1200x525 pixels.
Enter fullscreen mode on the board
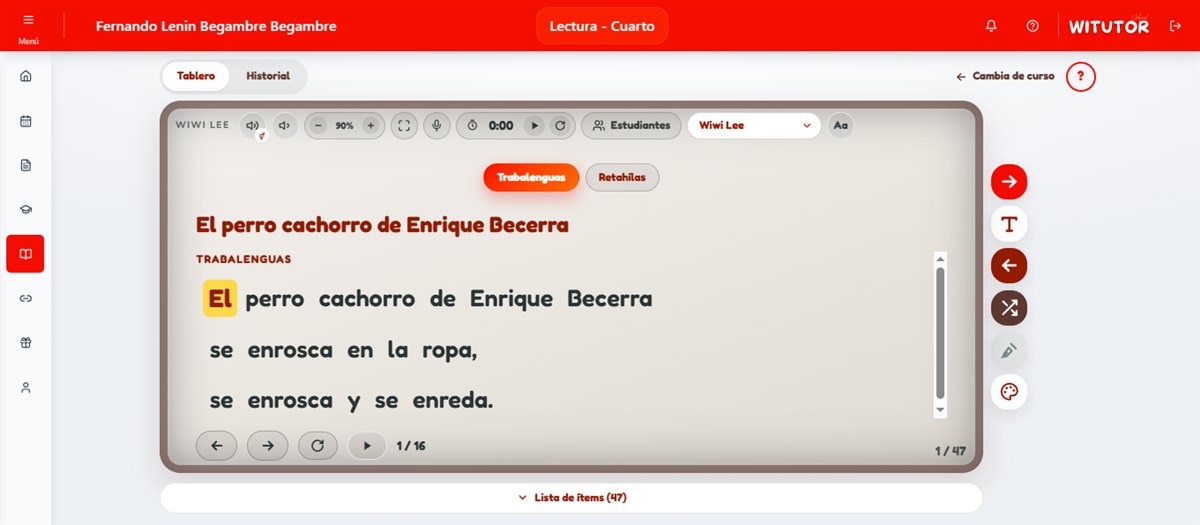pos(404,125)
